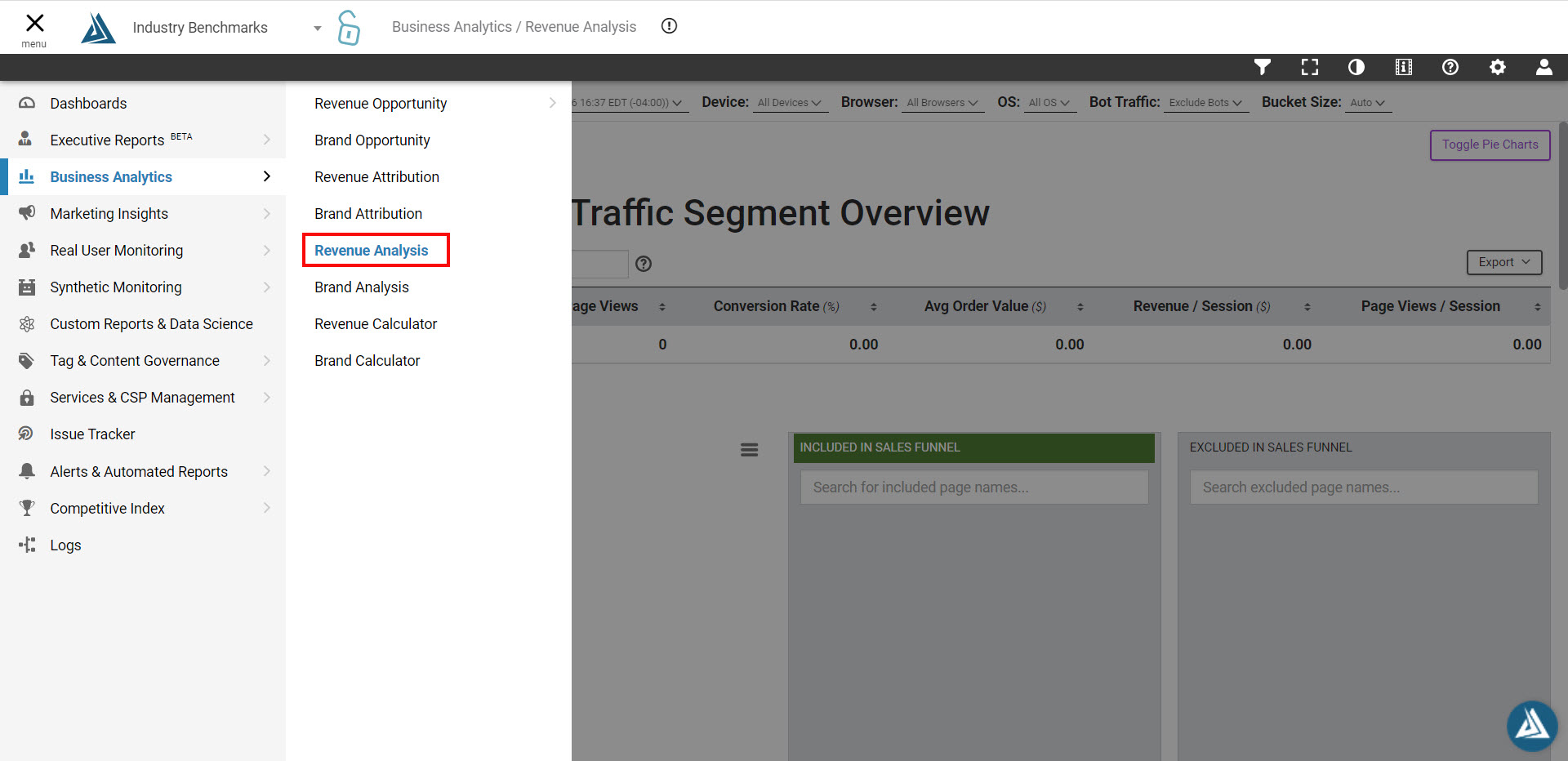This screenshot has height=761, width=1568.
Task: Expand Executive Reports chevron
Action: click(x=267, y=140)
